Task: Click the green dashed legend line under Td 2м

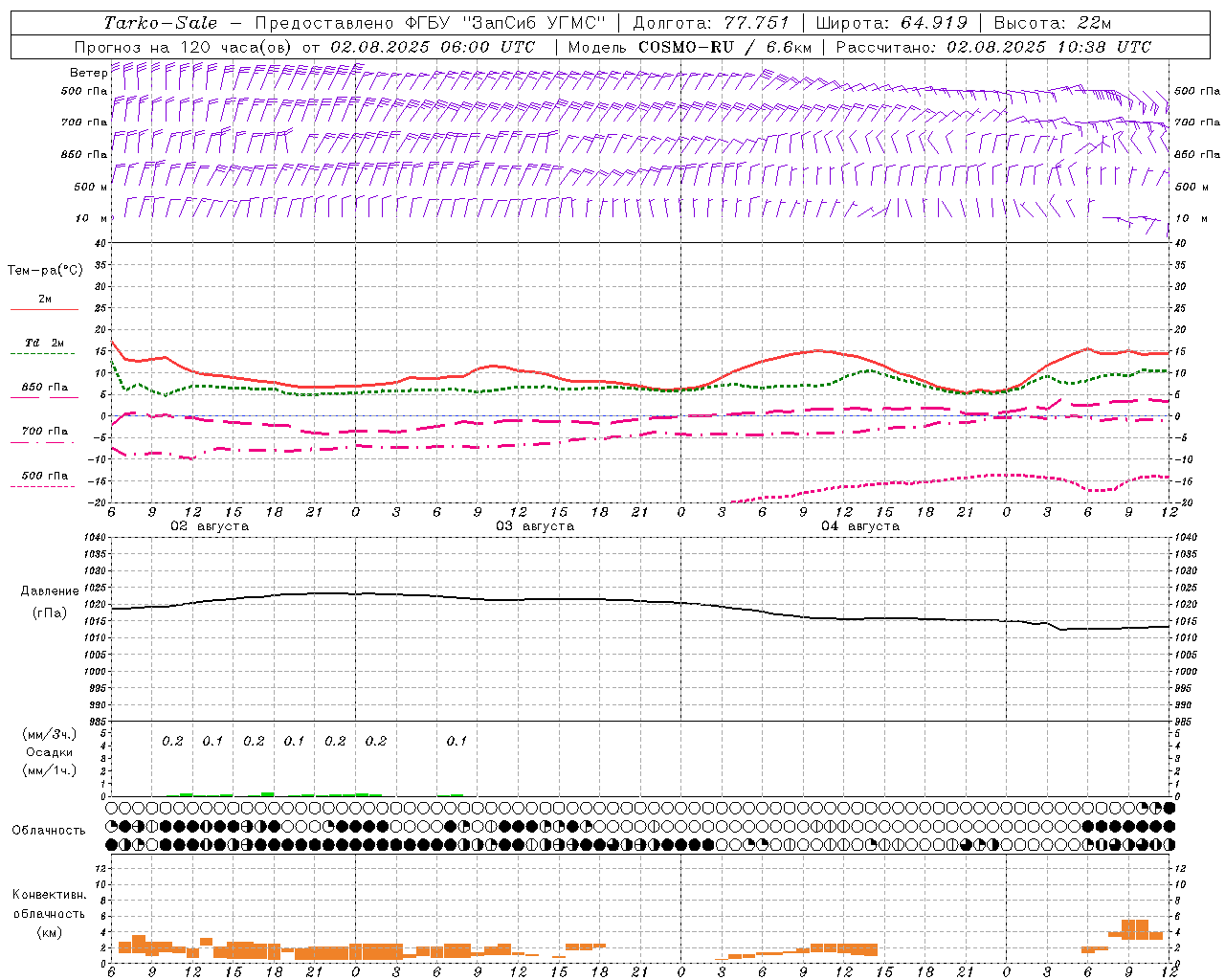Action: tap(44, 353)
